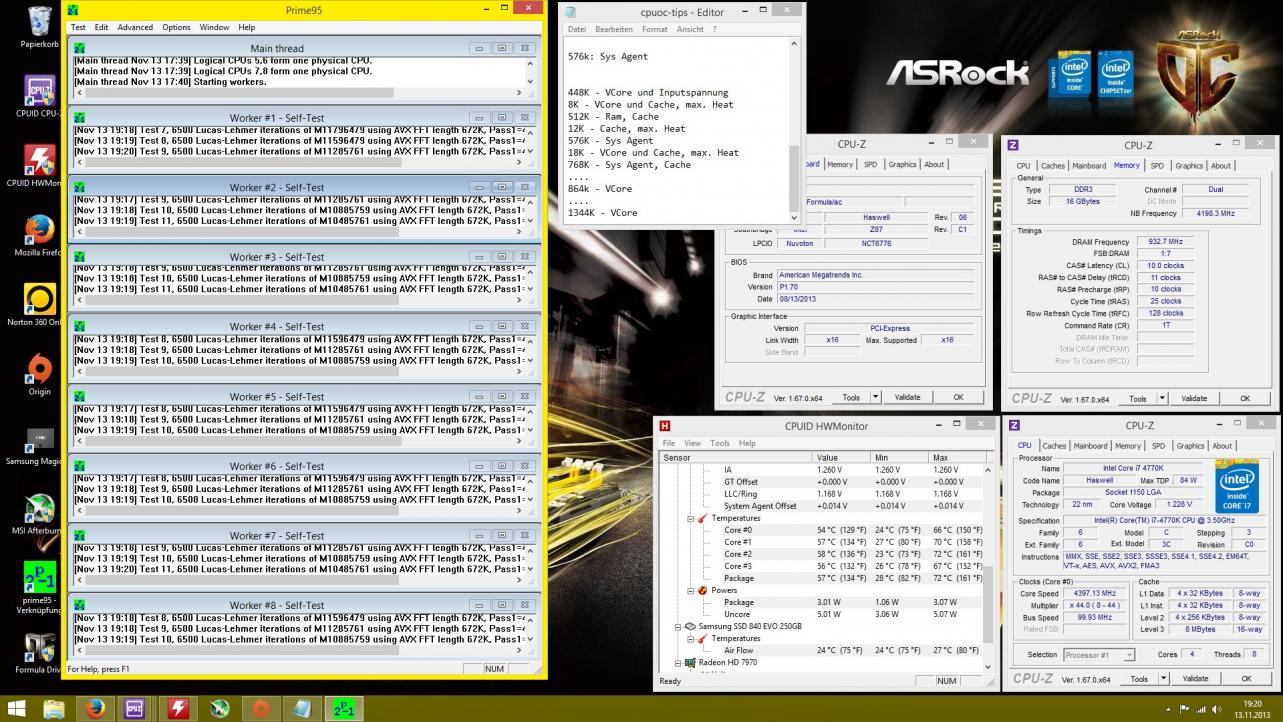
Task: Click OK in CPU-Z CPU window
Action: tap(1246, 678)
